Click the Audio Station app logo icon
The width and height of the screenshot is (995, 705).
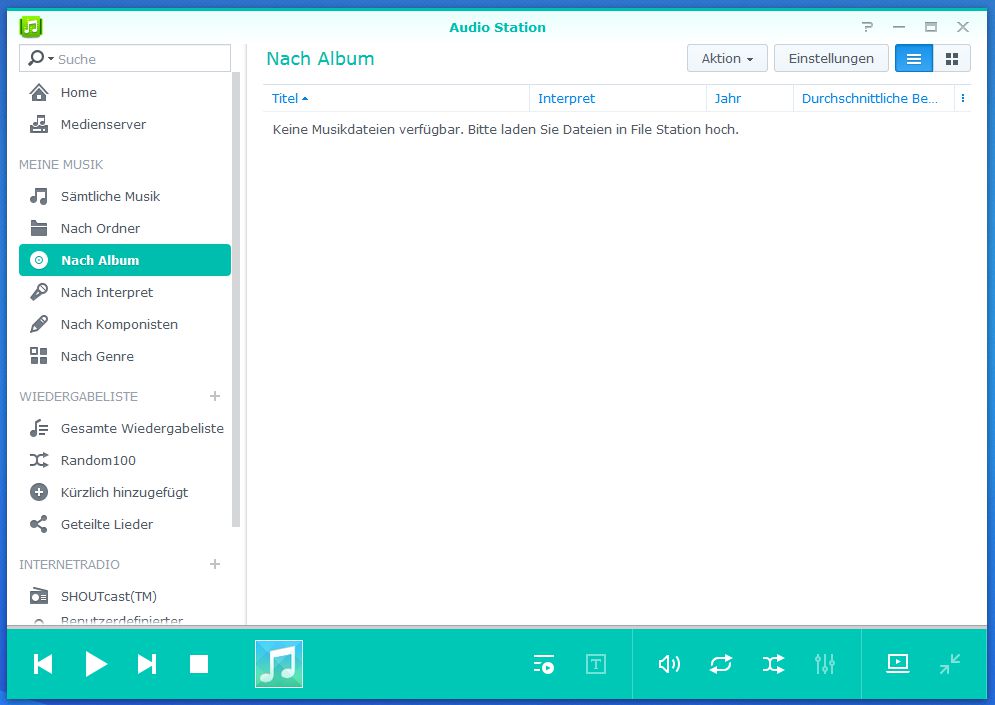point(30,27)
